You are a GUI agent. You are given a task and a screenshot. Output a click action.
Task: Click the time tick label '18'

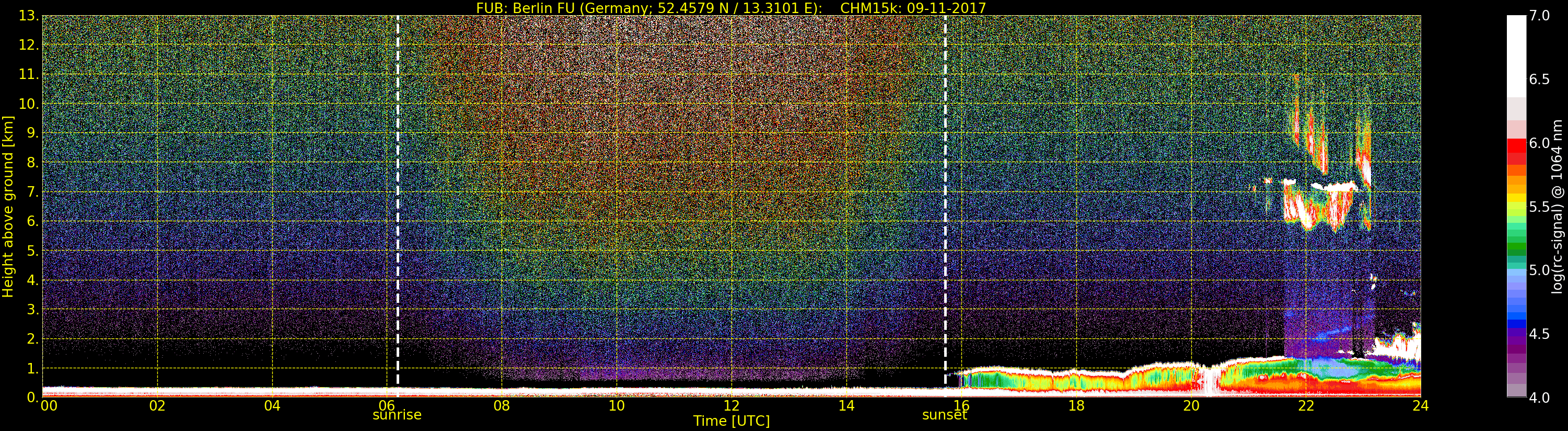click(1076, 406)
